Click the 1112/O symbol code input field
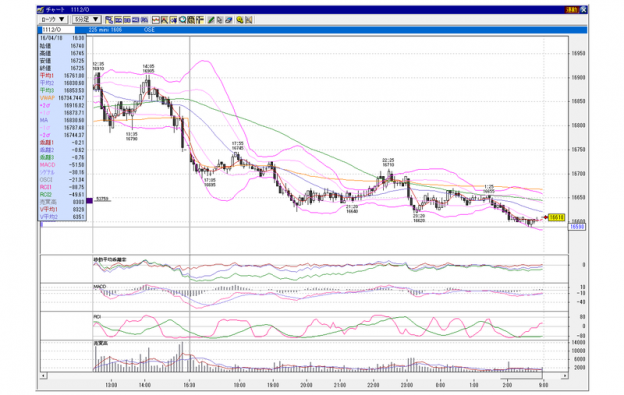The height and width of the screenshot is (395, 624). pyautogui.click(x=58, y=30)
